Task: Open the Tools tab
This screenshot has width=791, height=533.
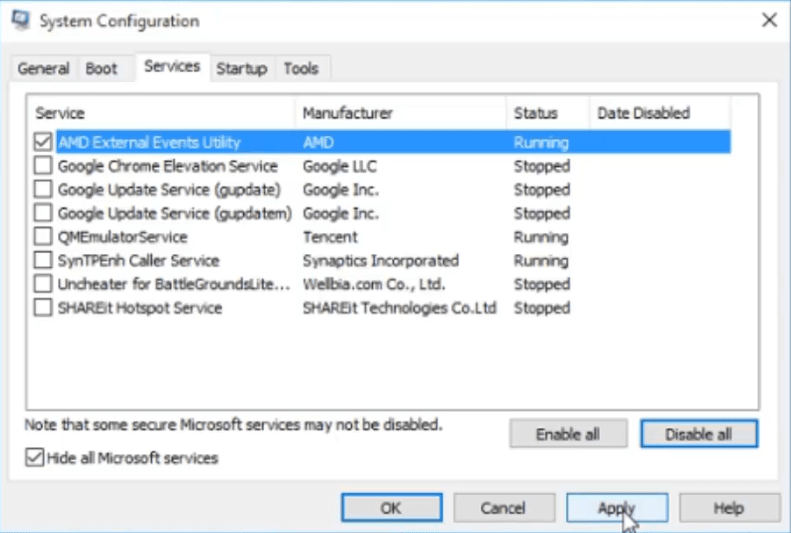Action: [x=300, y=69]
